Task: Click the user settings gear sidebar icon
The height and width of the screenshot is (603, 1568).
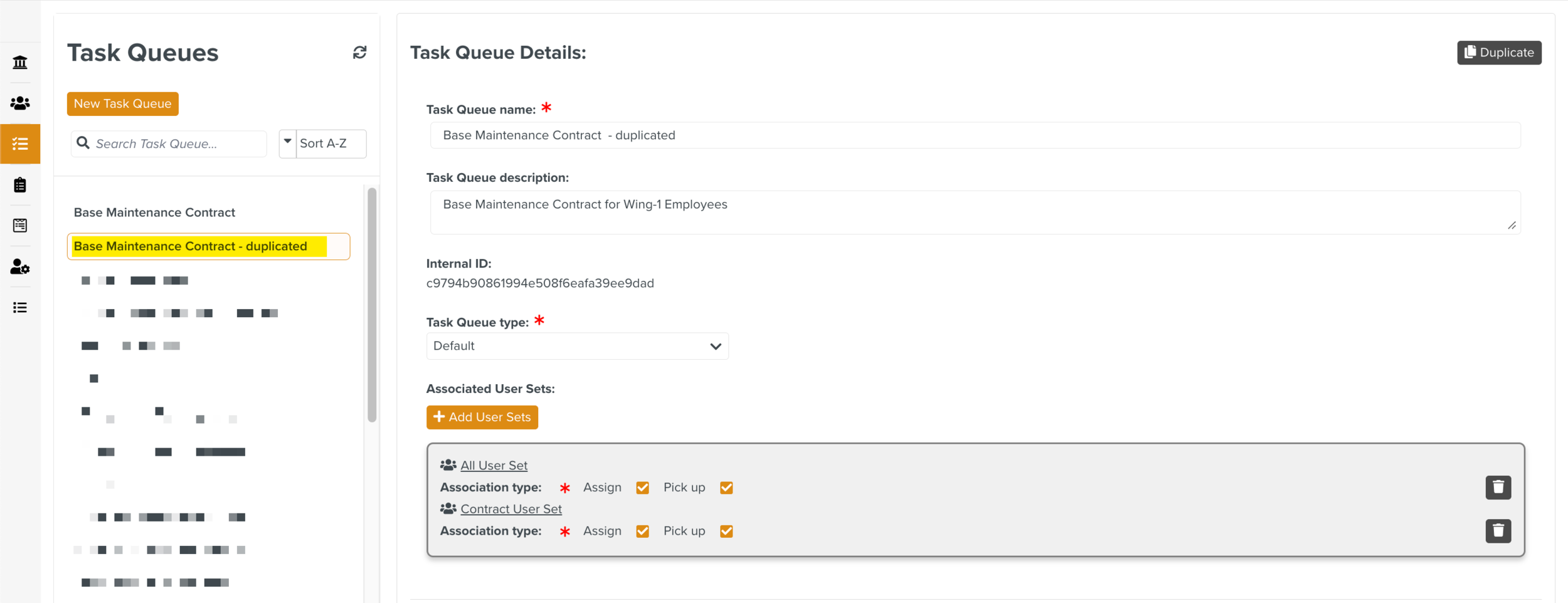Action: [x=20, y=267]
